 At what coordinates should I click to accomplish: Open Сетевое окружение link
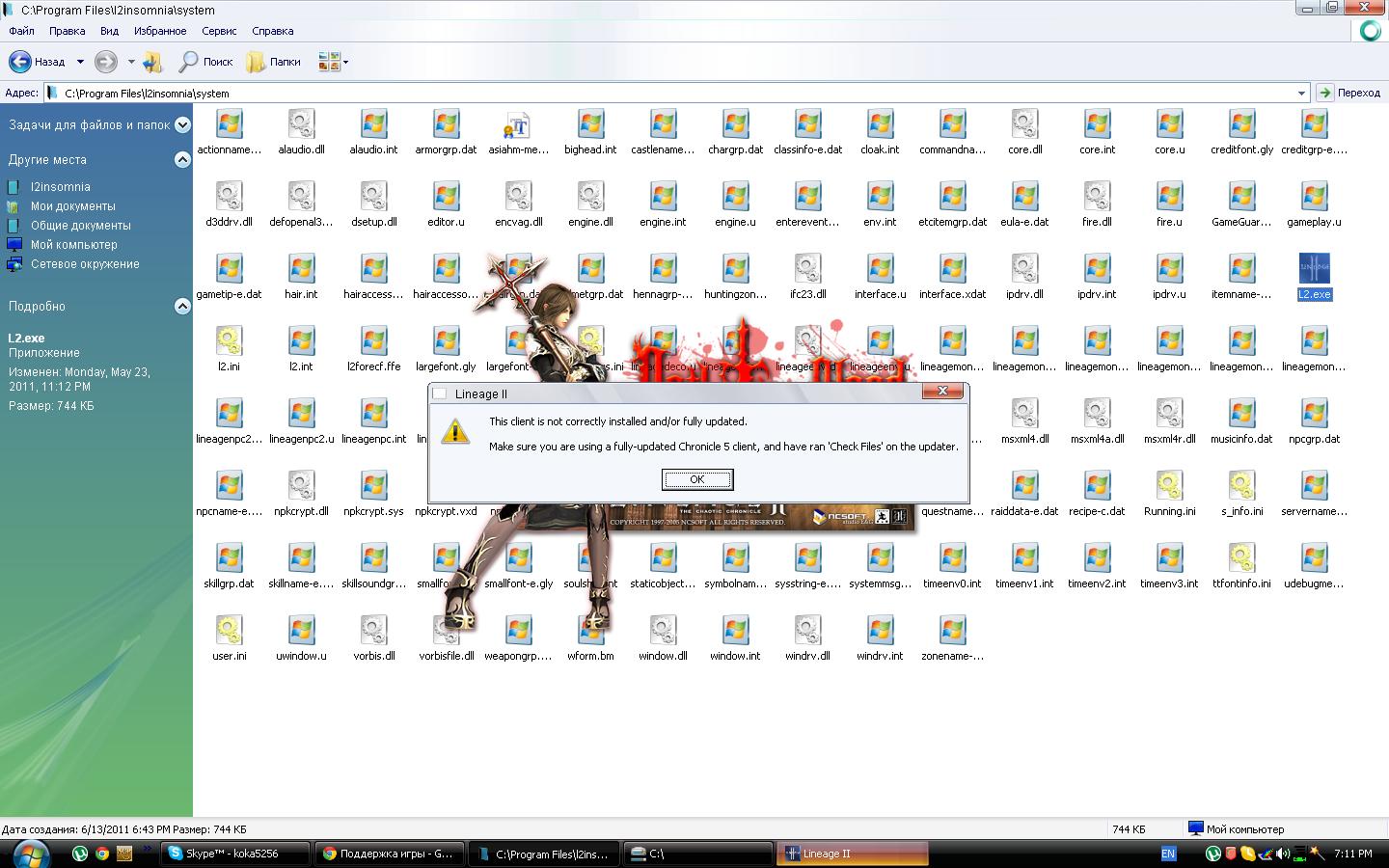click(85, 264)
